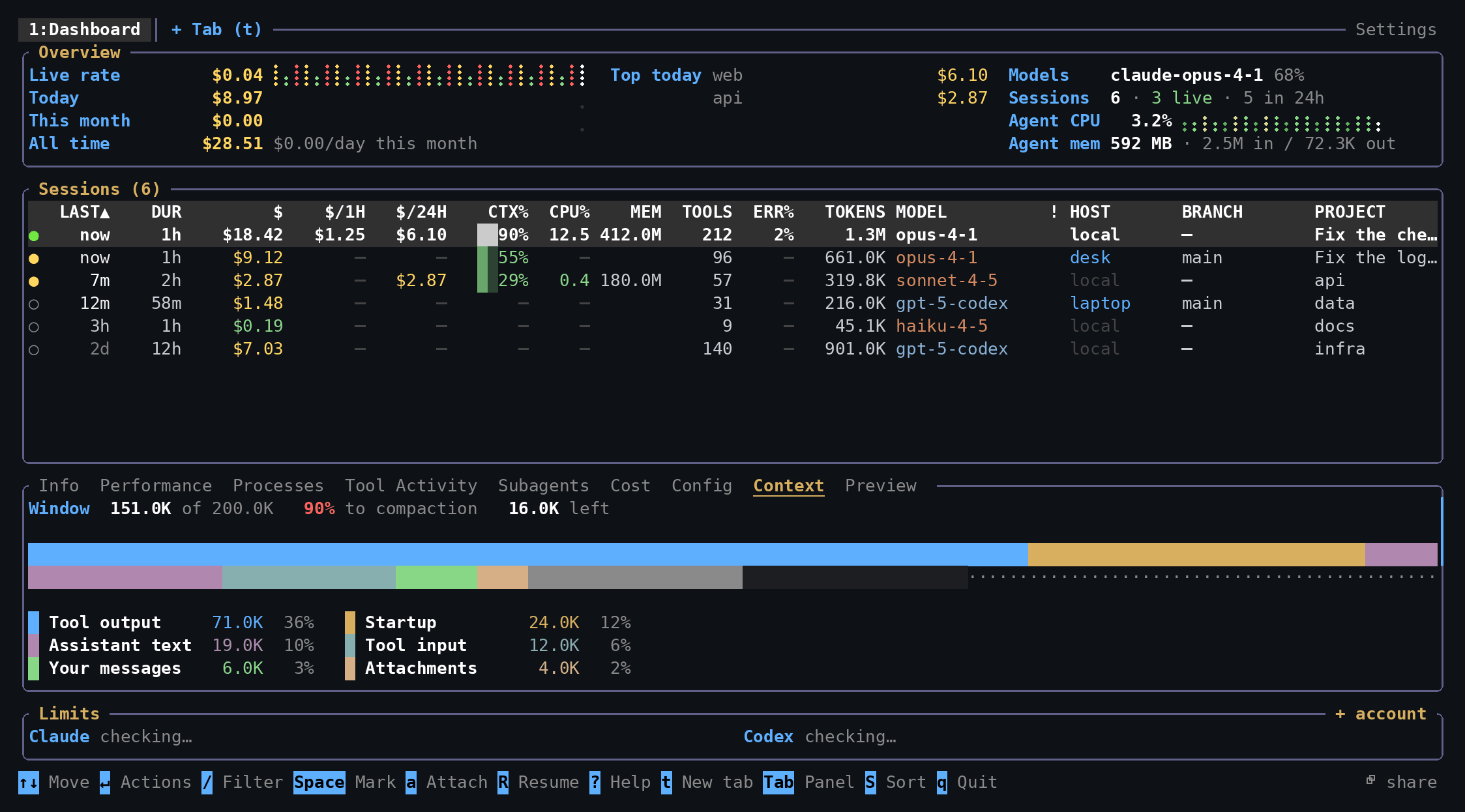The height and width of the screenshot is (812, 1465).
Task: Click the '?' Help key hint
Action: point(595,783)
